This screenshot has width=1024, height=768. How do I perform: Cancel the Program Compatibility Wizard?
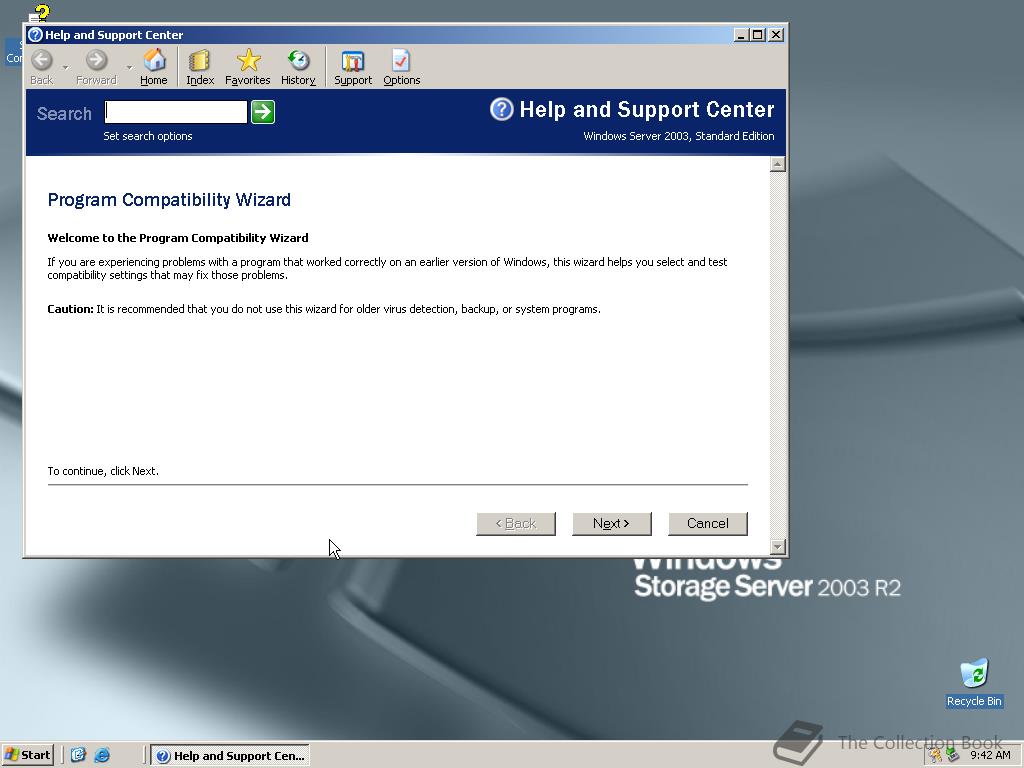click(x=708, y=524)
